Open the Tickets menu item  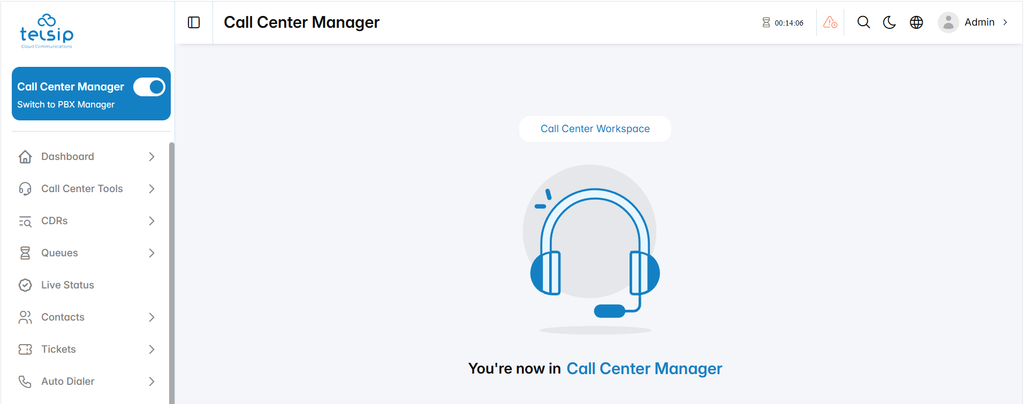tap(88, 349)
